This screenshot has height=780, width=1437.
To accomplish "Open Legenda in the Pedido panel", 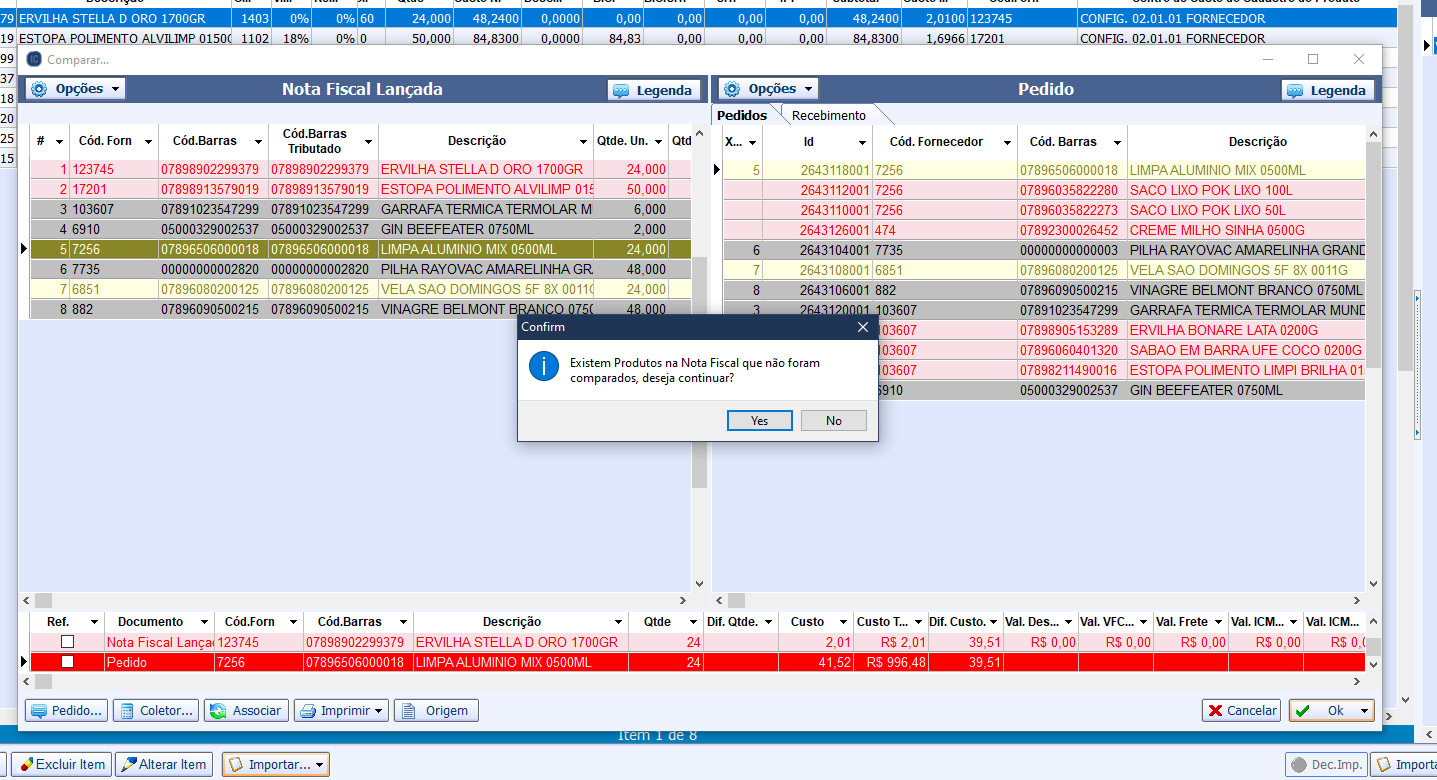I will 1327,90.
